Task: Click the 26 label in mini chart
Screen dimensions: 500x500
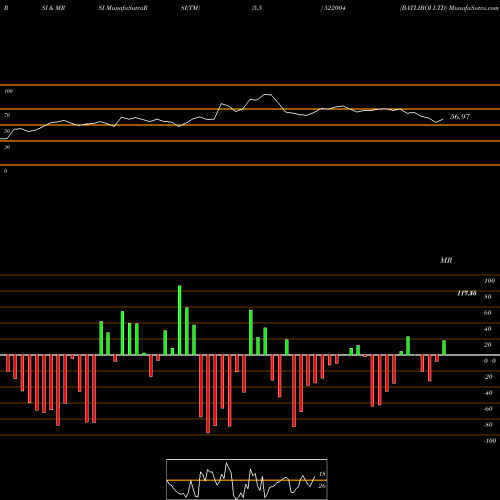Action: click(322, 486)
